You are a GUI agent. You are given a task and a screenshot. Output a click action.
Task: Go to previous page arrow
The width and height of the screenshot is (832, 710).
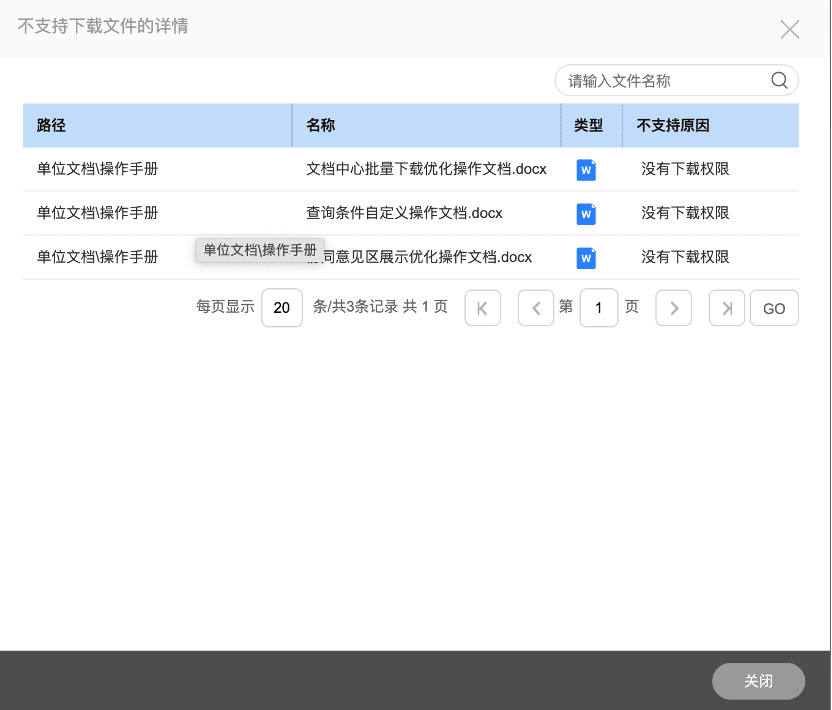[536, 308]
